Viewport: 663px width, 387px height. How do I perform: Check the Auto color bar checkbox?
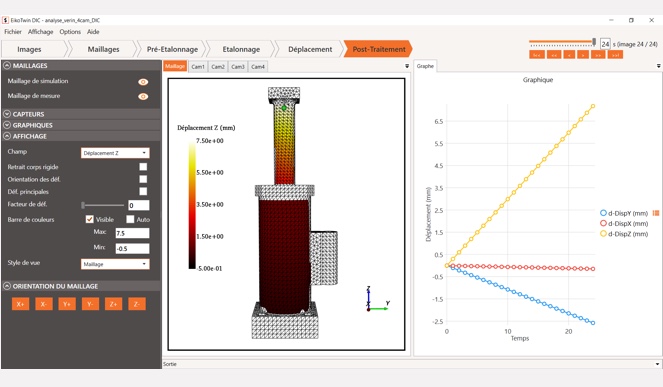click(130, 219)
